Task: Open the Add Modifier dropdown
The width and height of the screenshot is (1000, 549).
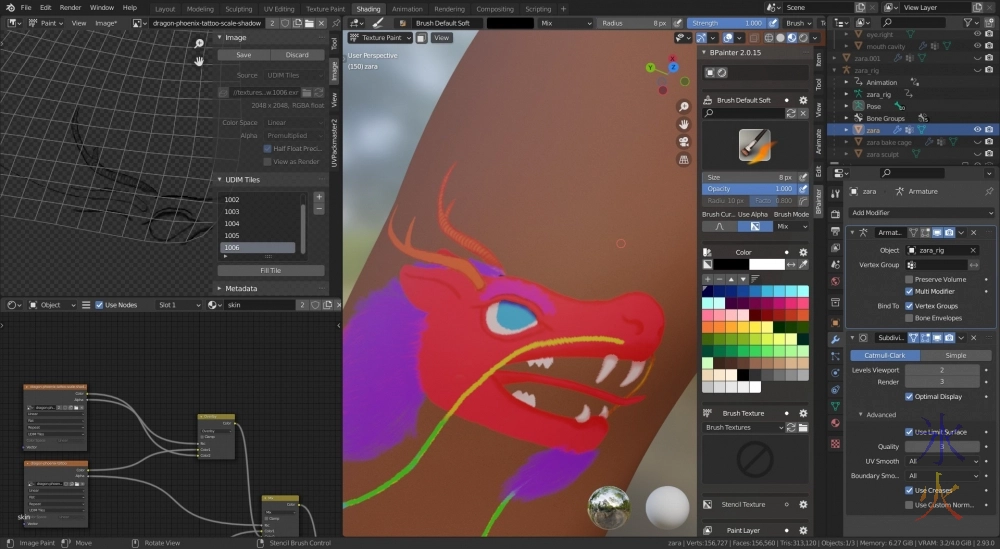Action: pyautogui.click(x=920, y=213)
